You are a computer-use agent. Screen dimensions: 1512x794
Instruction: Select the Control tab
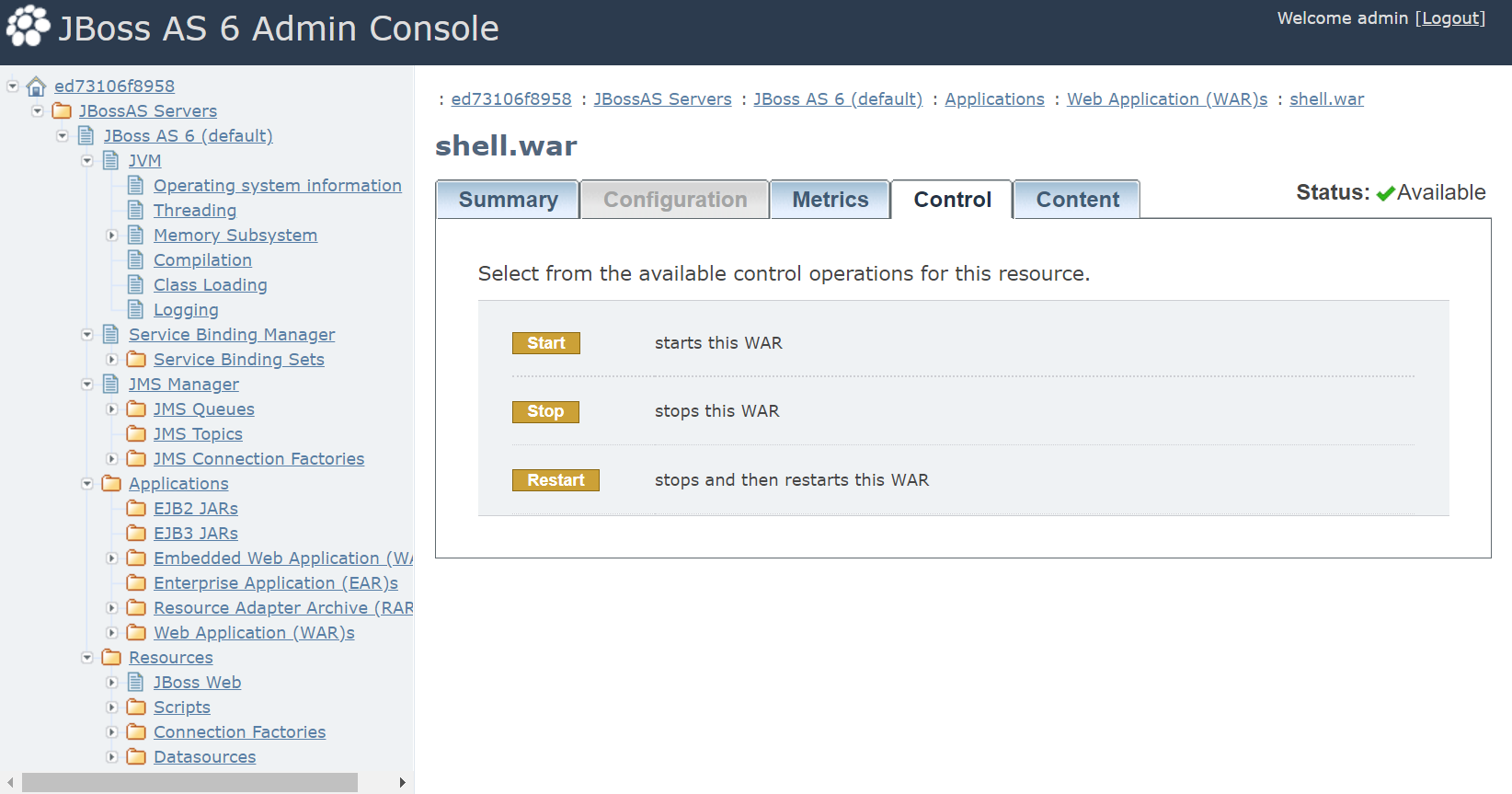[952, 200]
